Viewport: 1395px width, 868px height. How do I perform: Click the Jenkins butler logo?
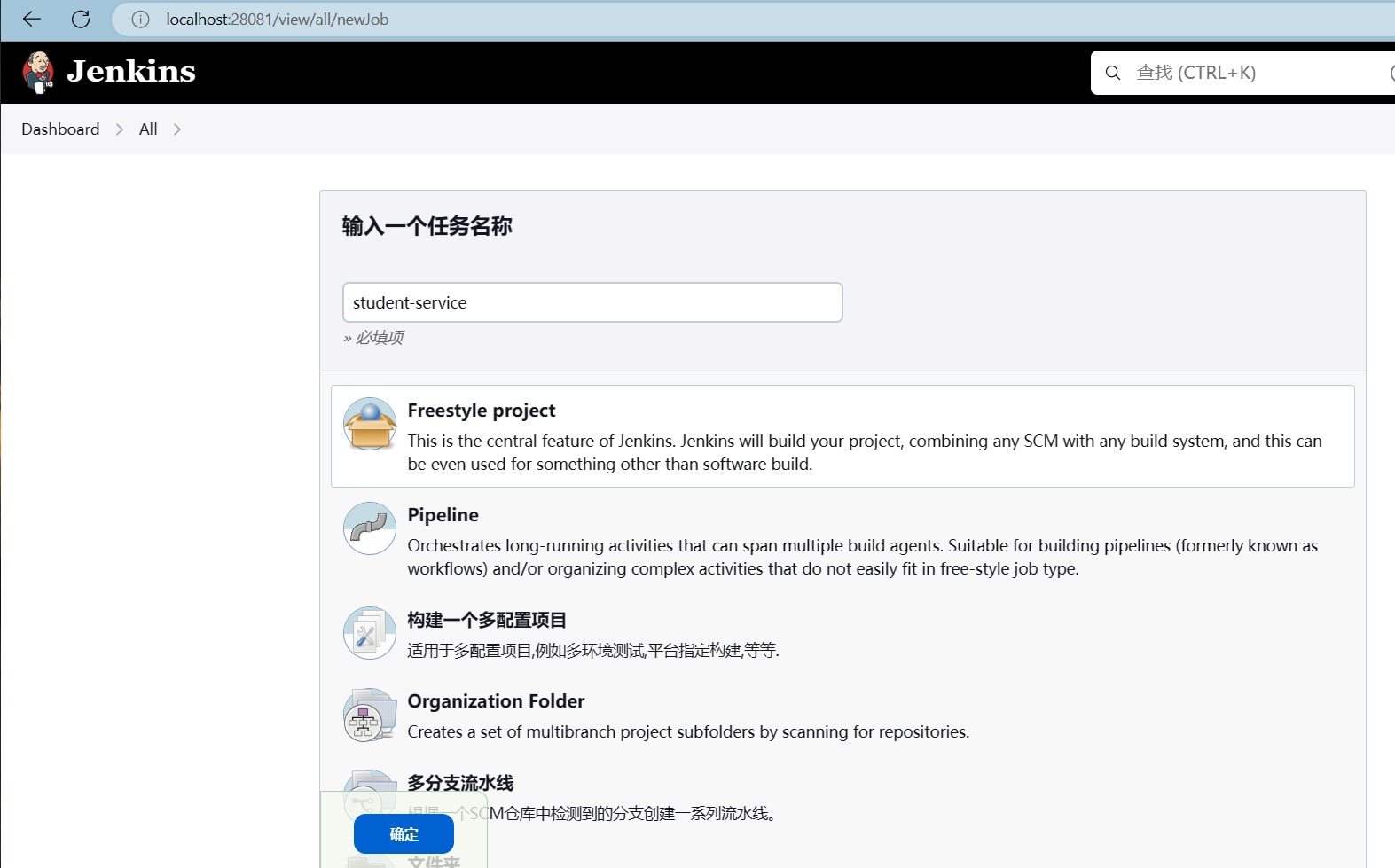click(38, 73)
